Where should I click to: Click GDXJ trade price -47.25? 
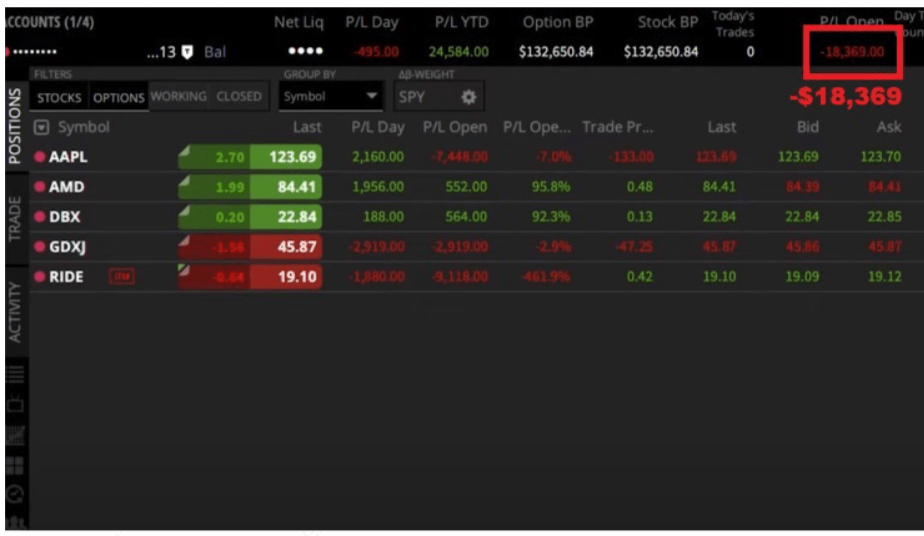[634, 247]
